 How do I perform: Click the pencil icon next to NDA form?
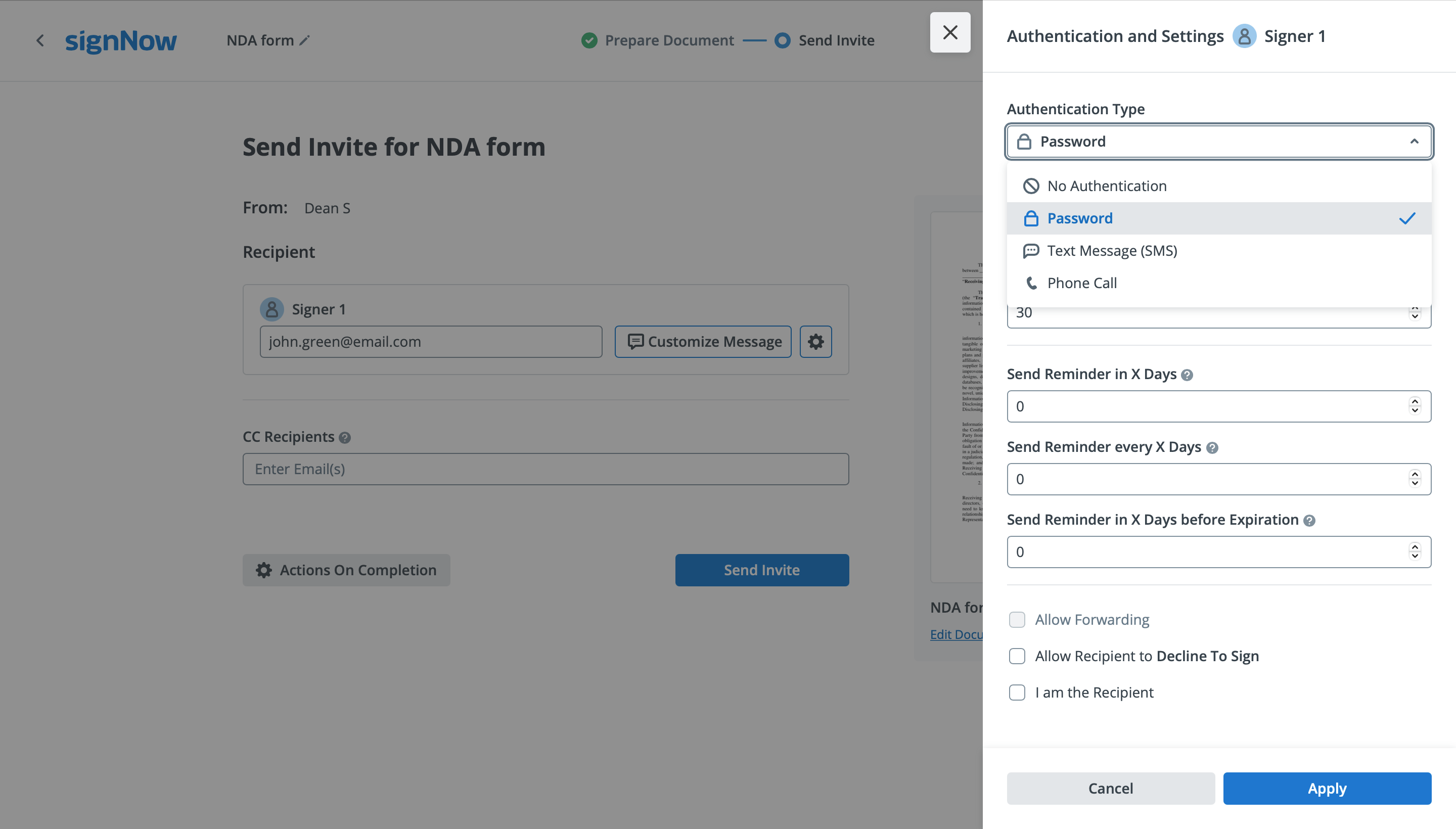coord(305,40)
